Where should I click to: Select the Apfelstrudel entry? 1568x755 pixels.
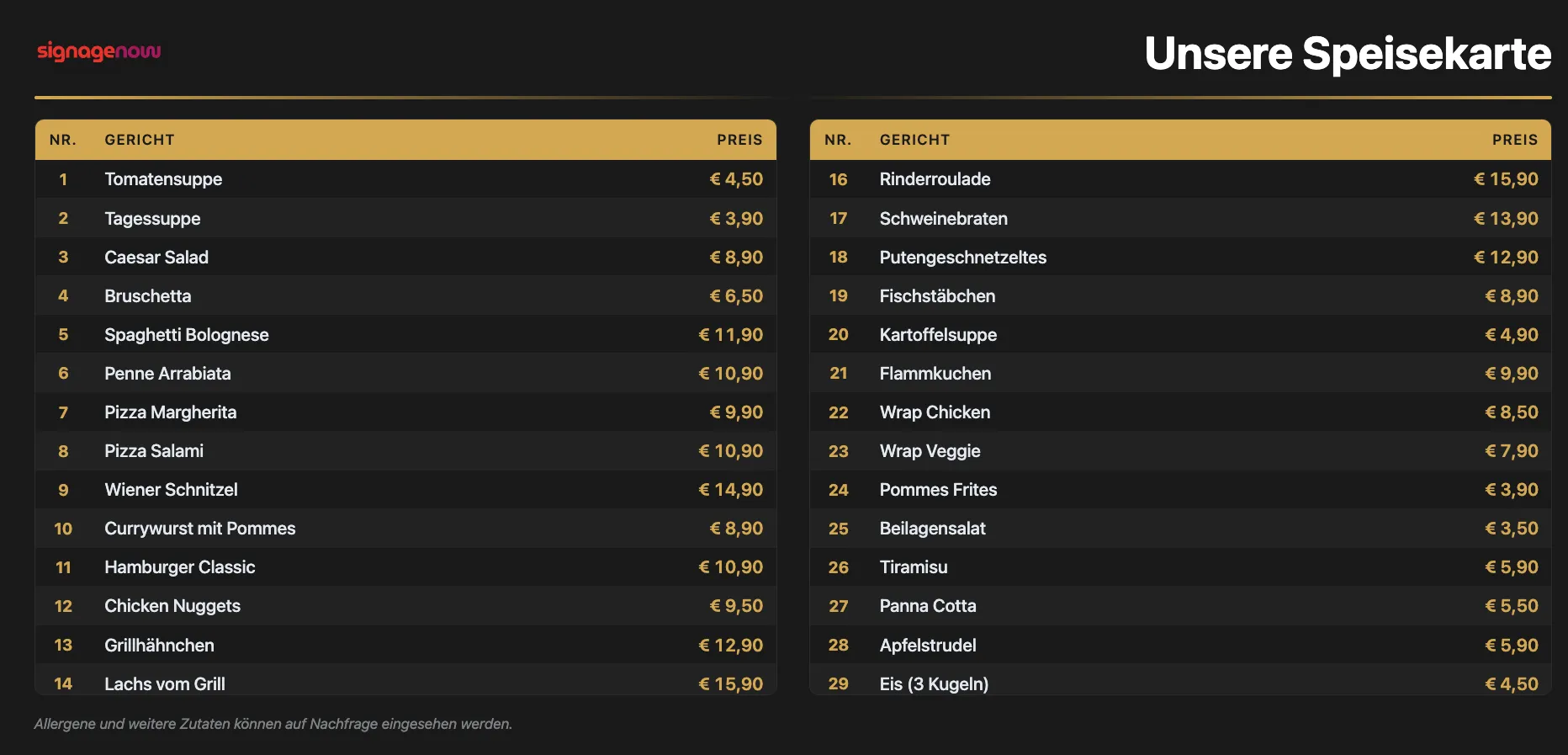[928, 646]
